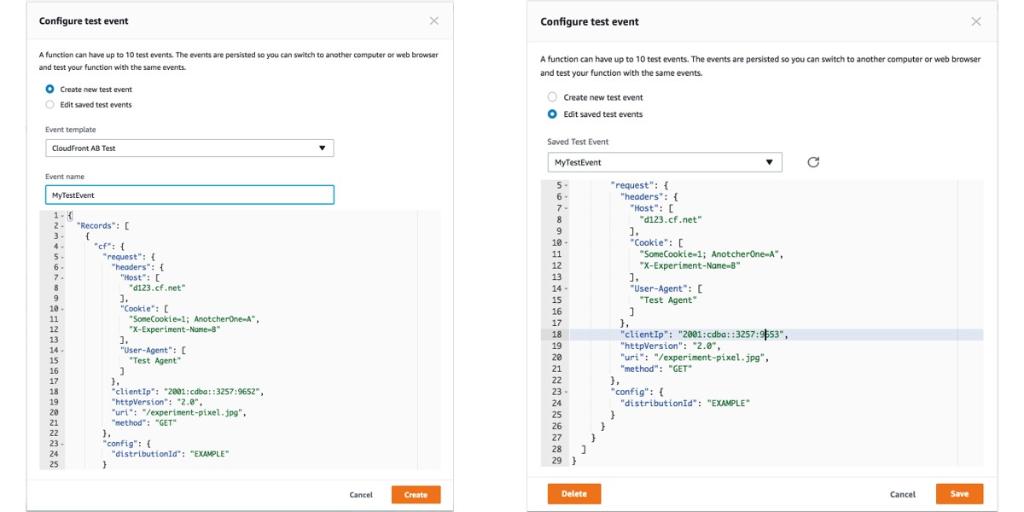Click httpVersion "2.0" line in left editor

pos(159,402)
